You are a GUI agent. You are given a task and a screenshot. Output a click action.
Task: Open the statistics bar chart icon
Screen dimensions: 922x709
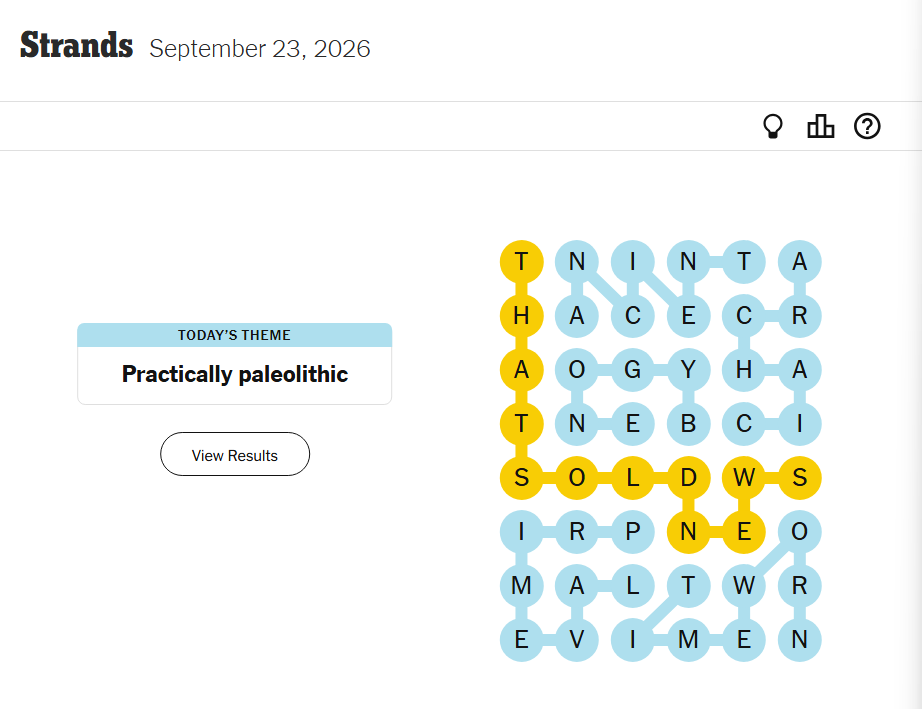pos(820,126)
